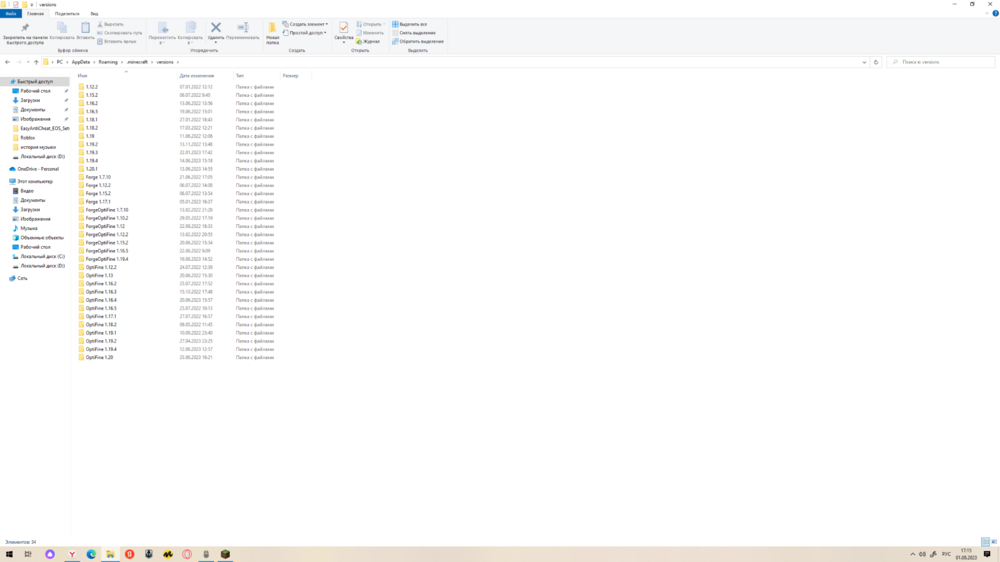Open the Файл (File) tab
Viewport: 1000px width, 562px height.
(11, 13)
